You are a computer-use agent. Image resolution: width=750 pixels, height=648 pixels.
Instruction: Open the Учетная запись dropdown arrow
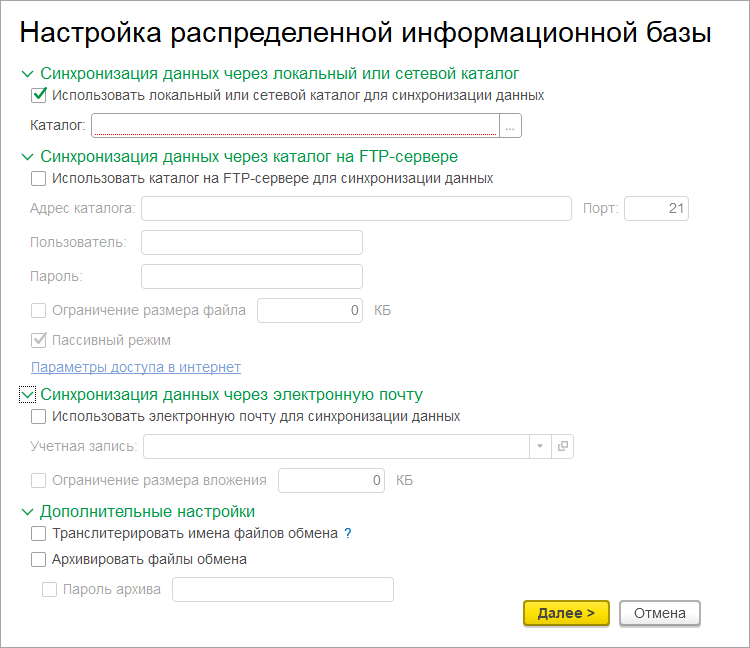(x=539, y=446)
